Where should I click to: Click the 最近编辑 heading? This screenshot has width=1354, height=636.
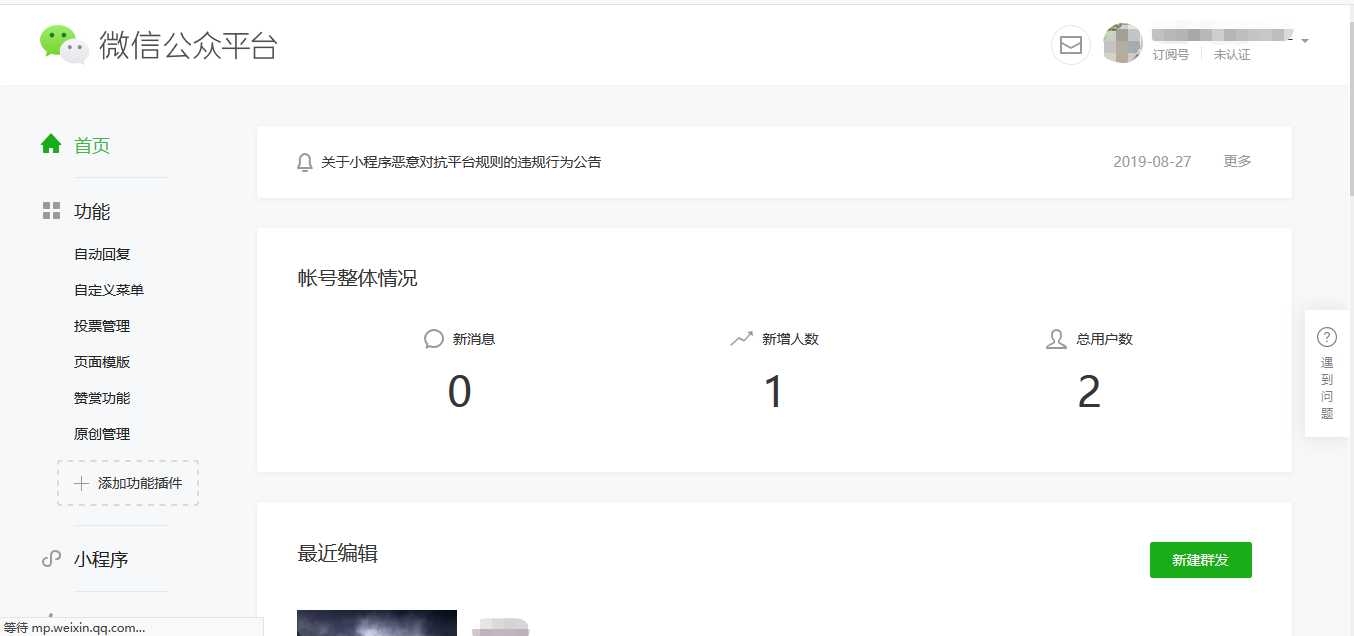(337, 553)
